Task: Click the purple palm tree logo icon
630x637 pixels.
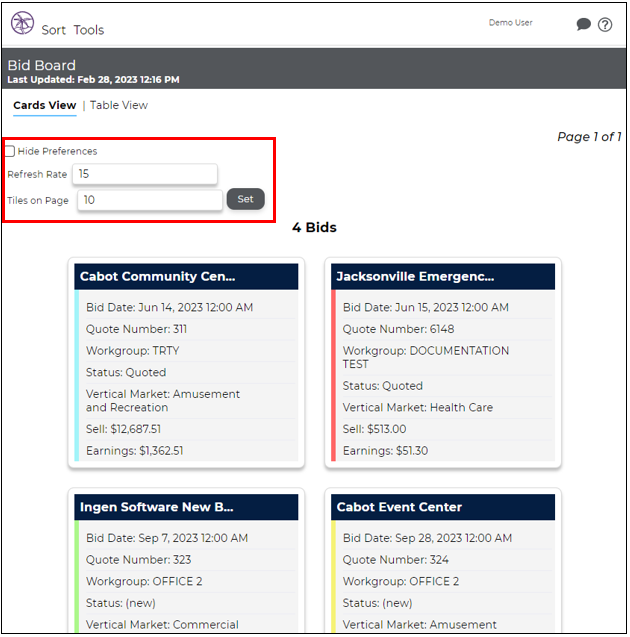Action: (22, 23)
